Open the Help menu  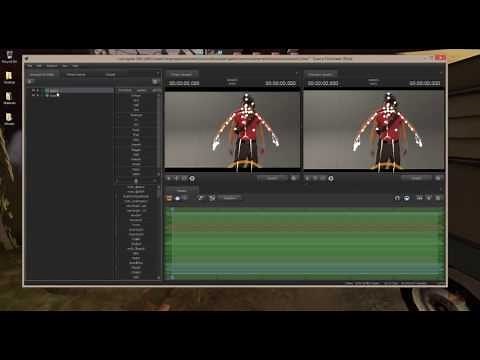point(75,66)
